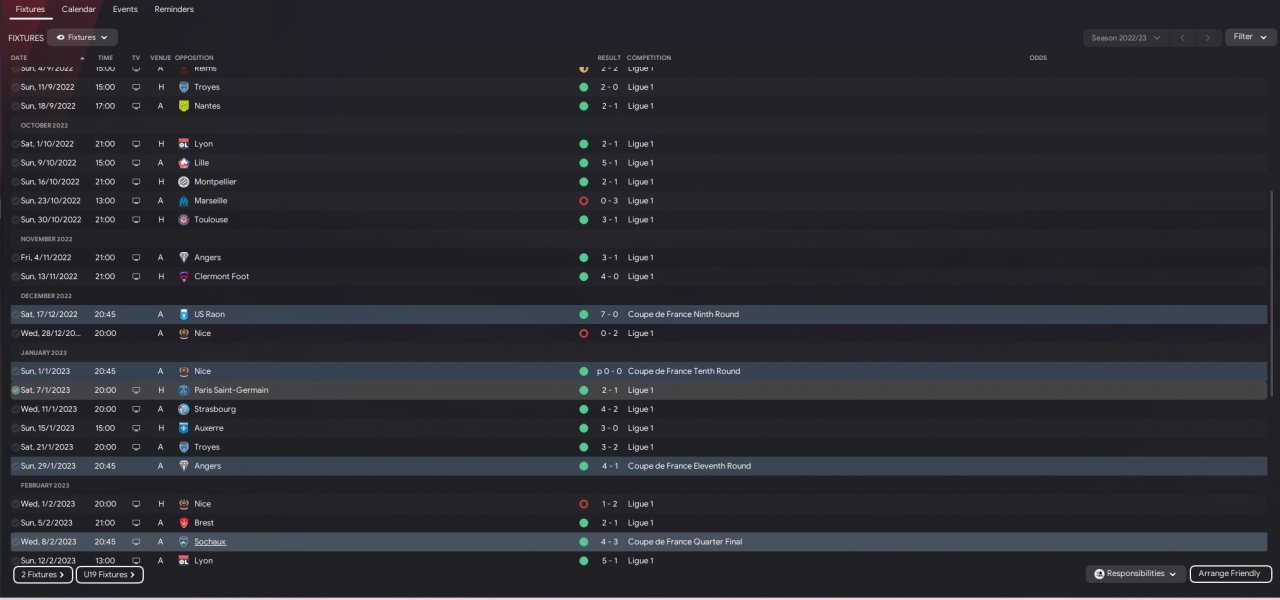The width and height of the screenshot is (1280, 600).
Task: Toggle the row selector for Fri, 4/11/2022
Action: [16, 258]
